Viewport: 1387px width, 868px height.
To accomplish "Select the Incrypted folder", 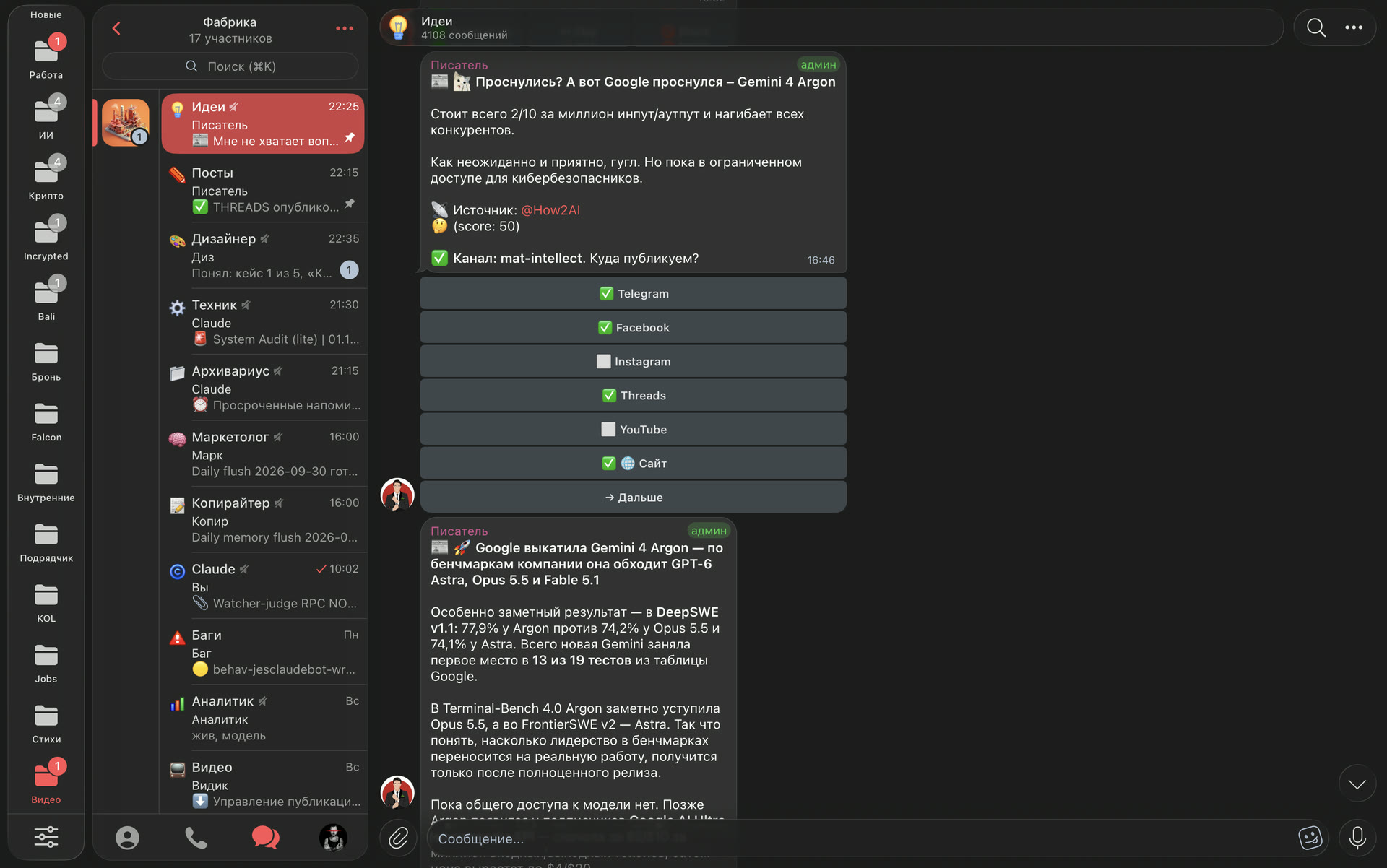I will [46, 239].
